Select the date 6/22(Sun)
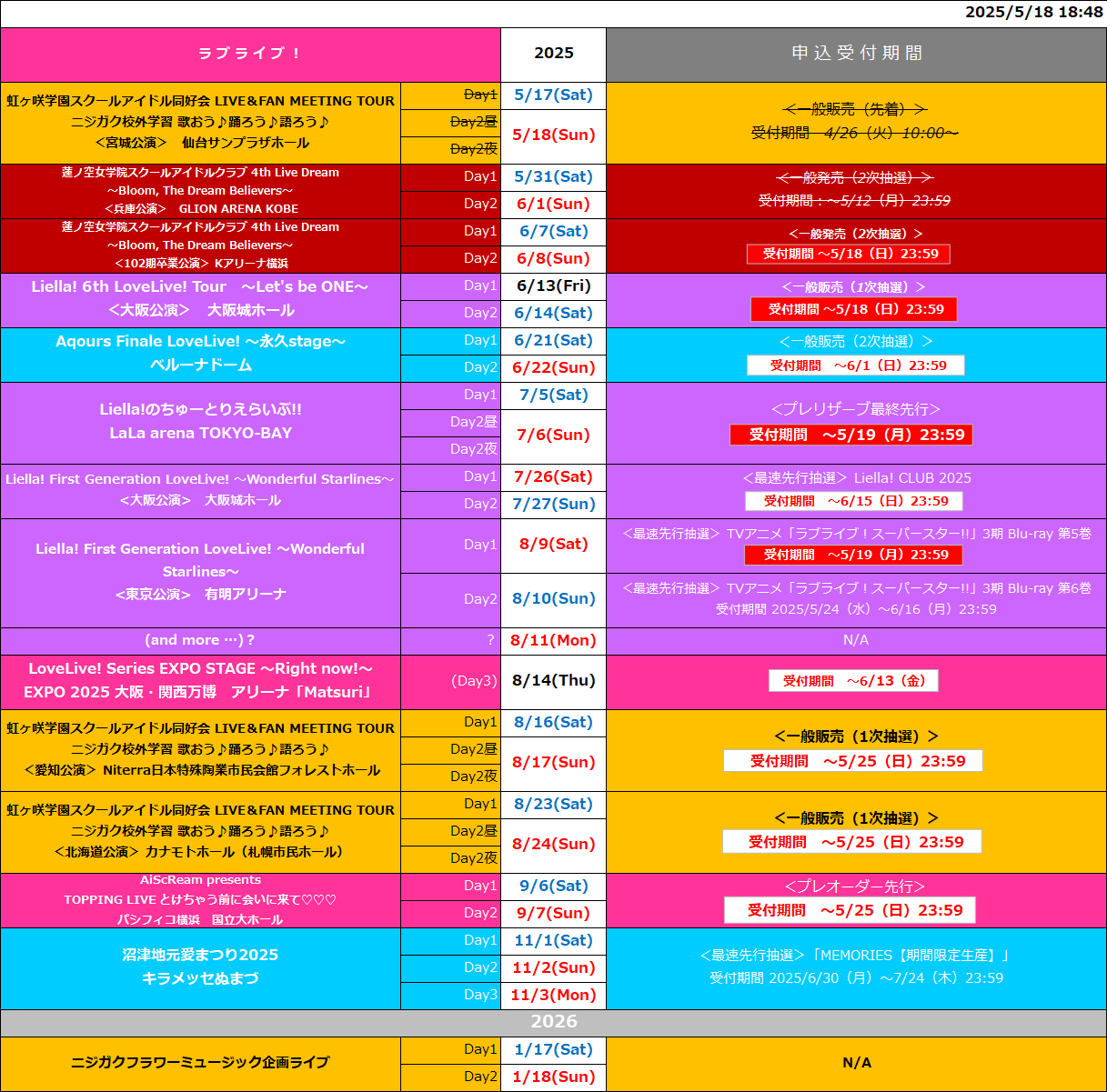 (553, 368)
